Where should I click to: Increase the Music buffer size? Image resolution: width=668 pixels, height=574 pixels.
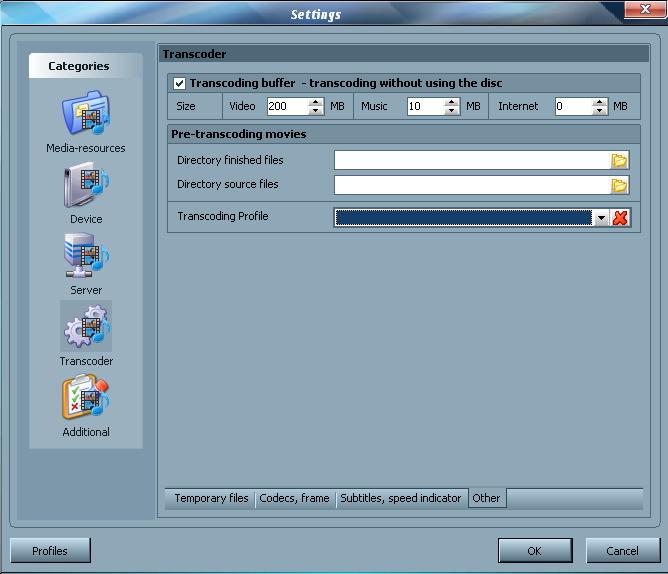pyautogui.click(x=451, y=102)
